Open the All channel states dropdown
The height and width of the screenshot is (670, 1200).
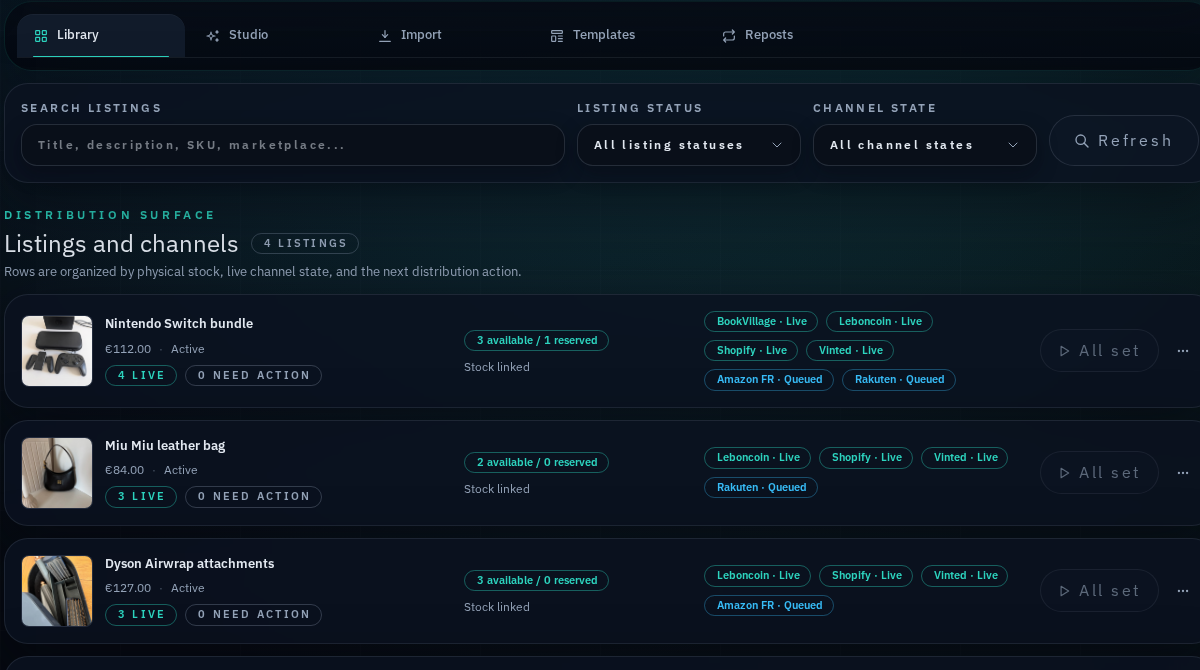click(925, 145)
